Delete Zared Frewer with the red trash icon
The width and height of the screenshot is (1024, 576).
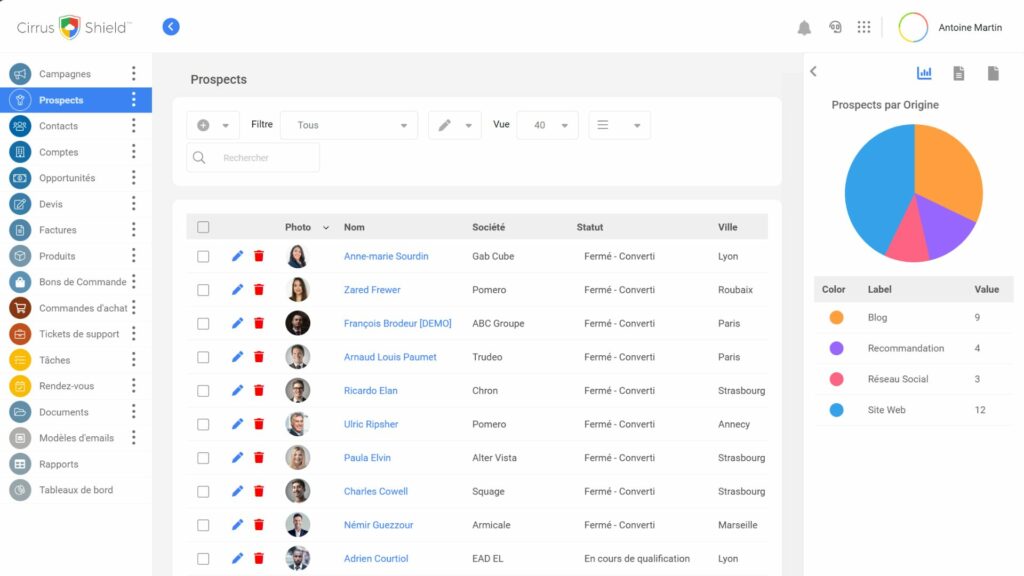tap(259, 289)
